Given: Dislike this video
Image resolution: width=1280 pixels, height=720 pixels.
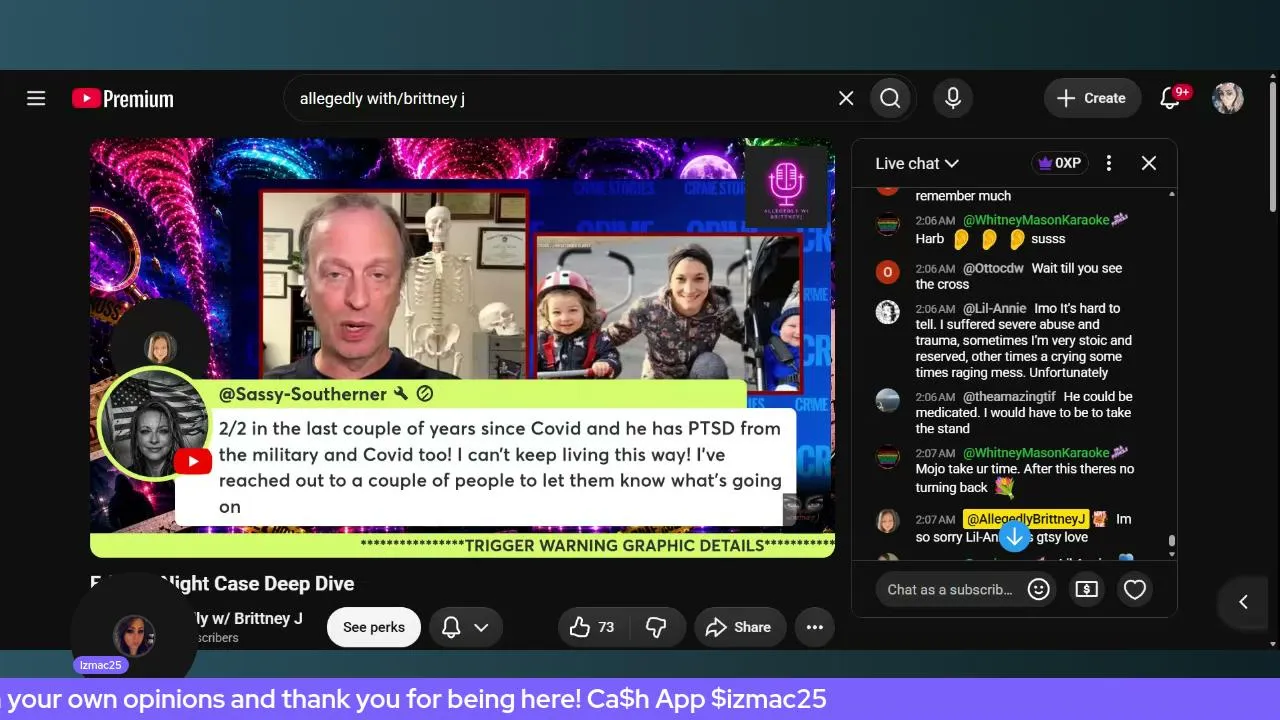Looking at the screenshot, I should point(656,627).
